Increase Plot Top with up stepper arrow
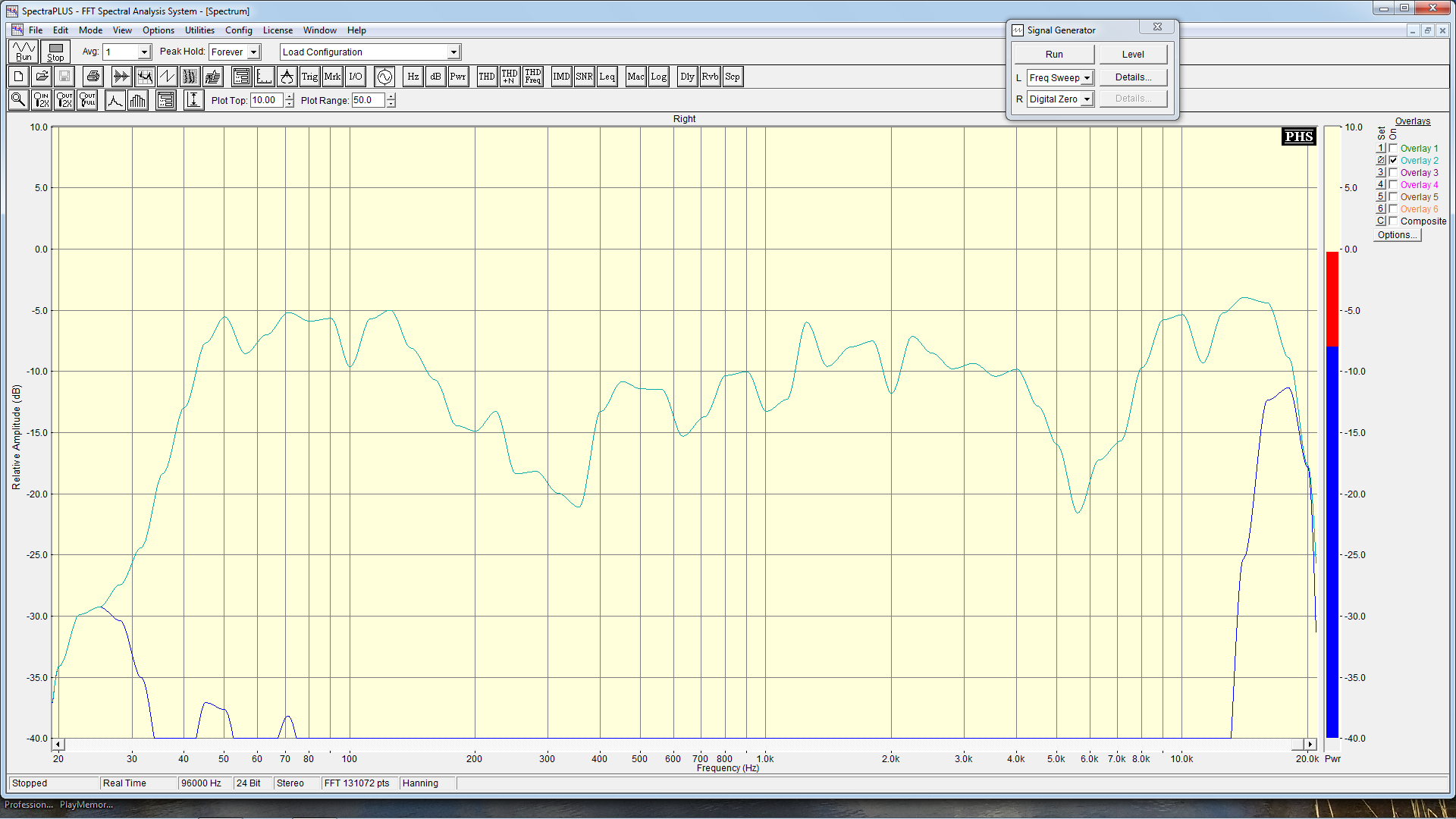The height and width of the screenshot is (819, 1456). pos(289,97)
